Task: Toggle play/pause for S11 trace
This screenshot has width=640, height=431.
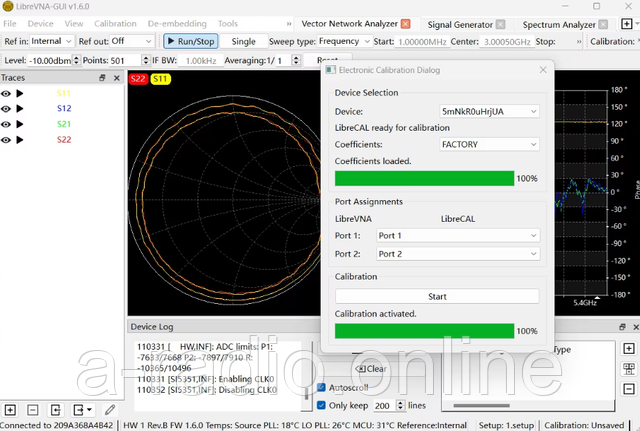Action: click(x=20, y=93)
